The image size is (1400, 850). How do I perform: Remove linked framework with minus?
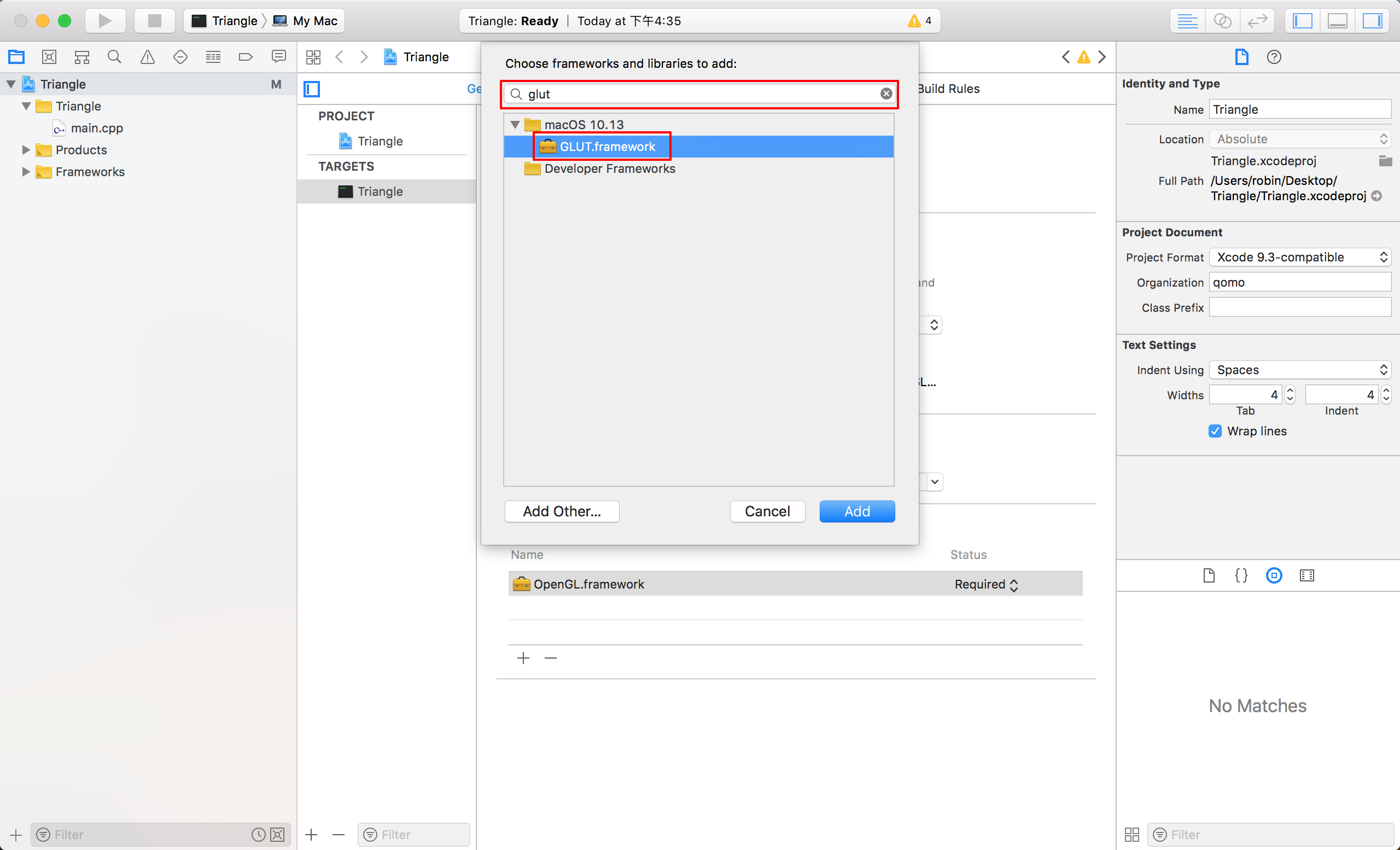551,658
